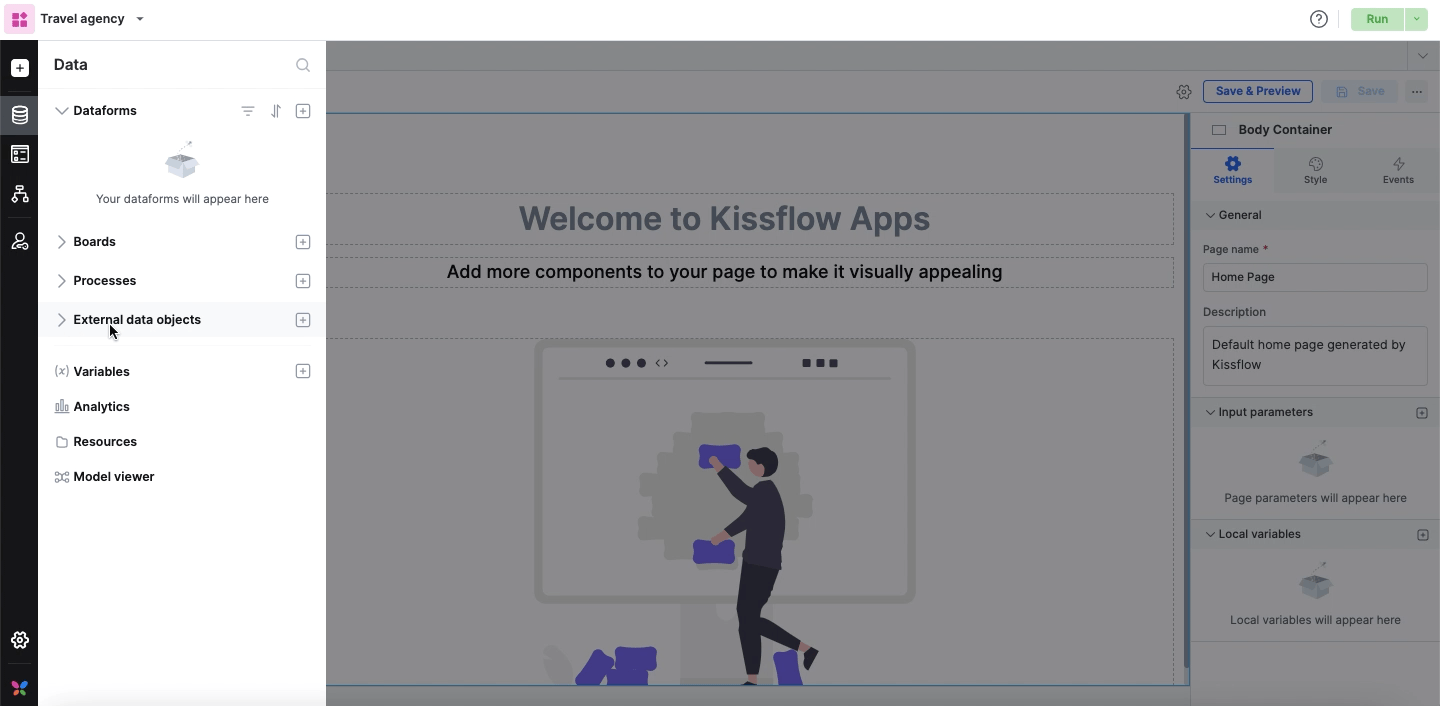Viewport: 1440px width, 706px height.
Task: Click the Save & Preview button
Action: pos(1258,91)
